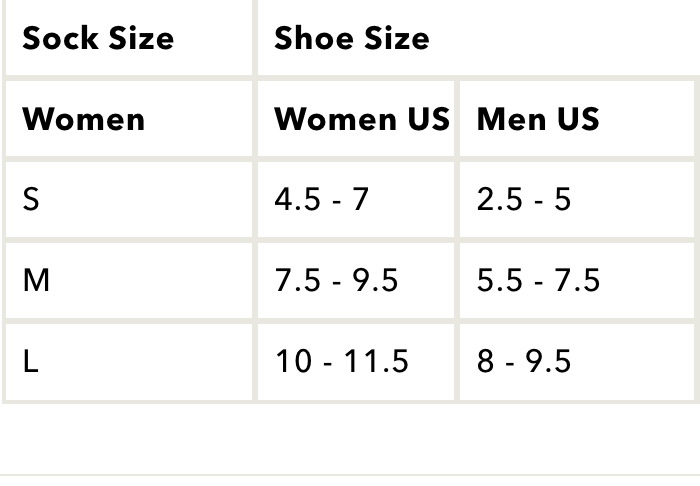Click the 10 - 11.5 women's shoe range

click(341, 361)
